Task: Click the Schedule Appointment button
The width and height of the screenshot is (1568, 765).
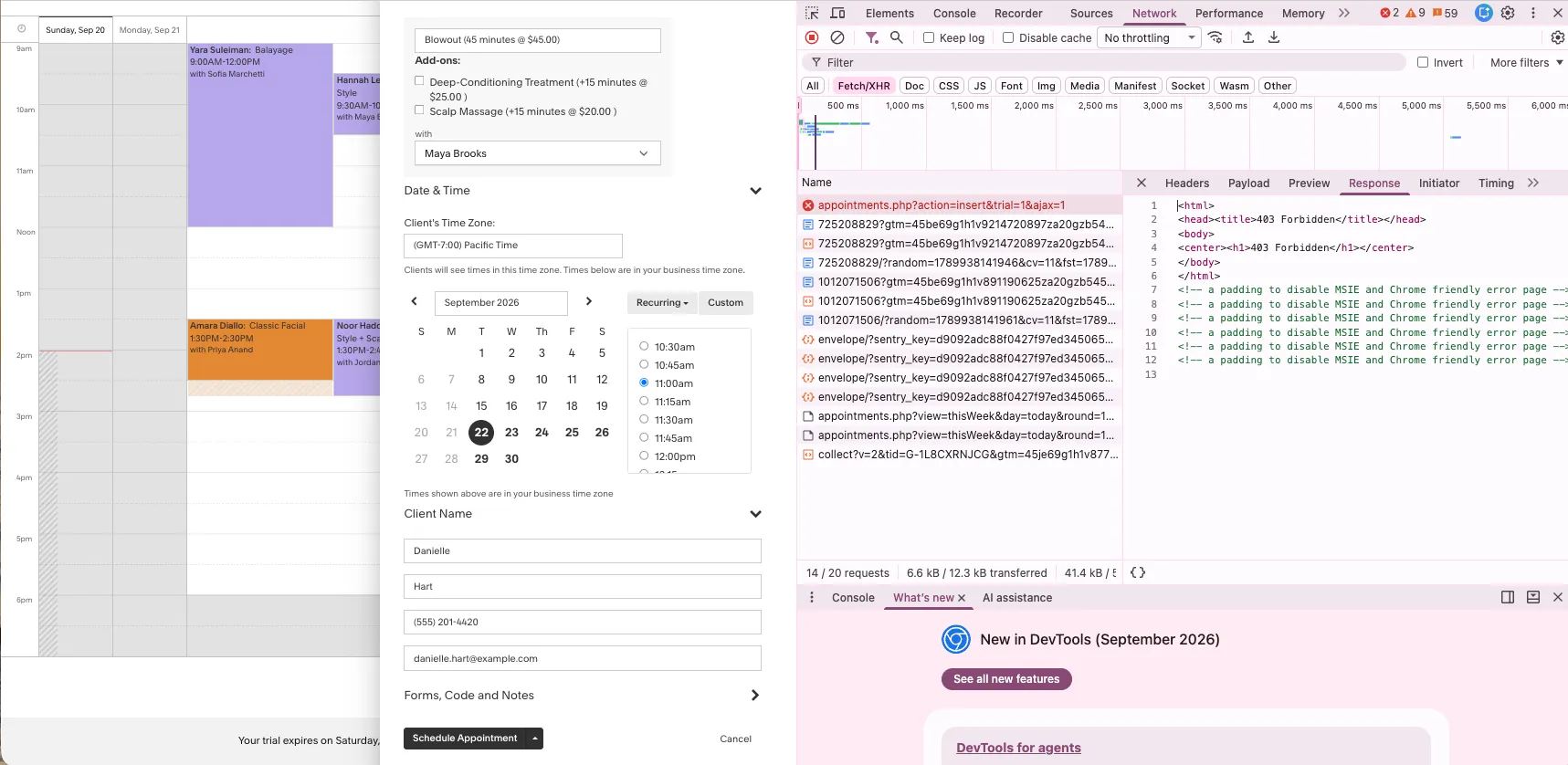Action: pyautogui.click(x=465, y=738)
